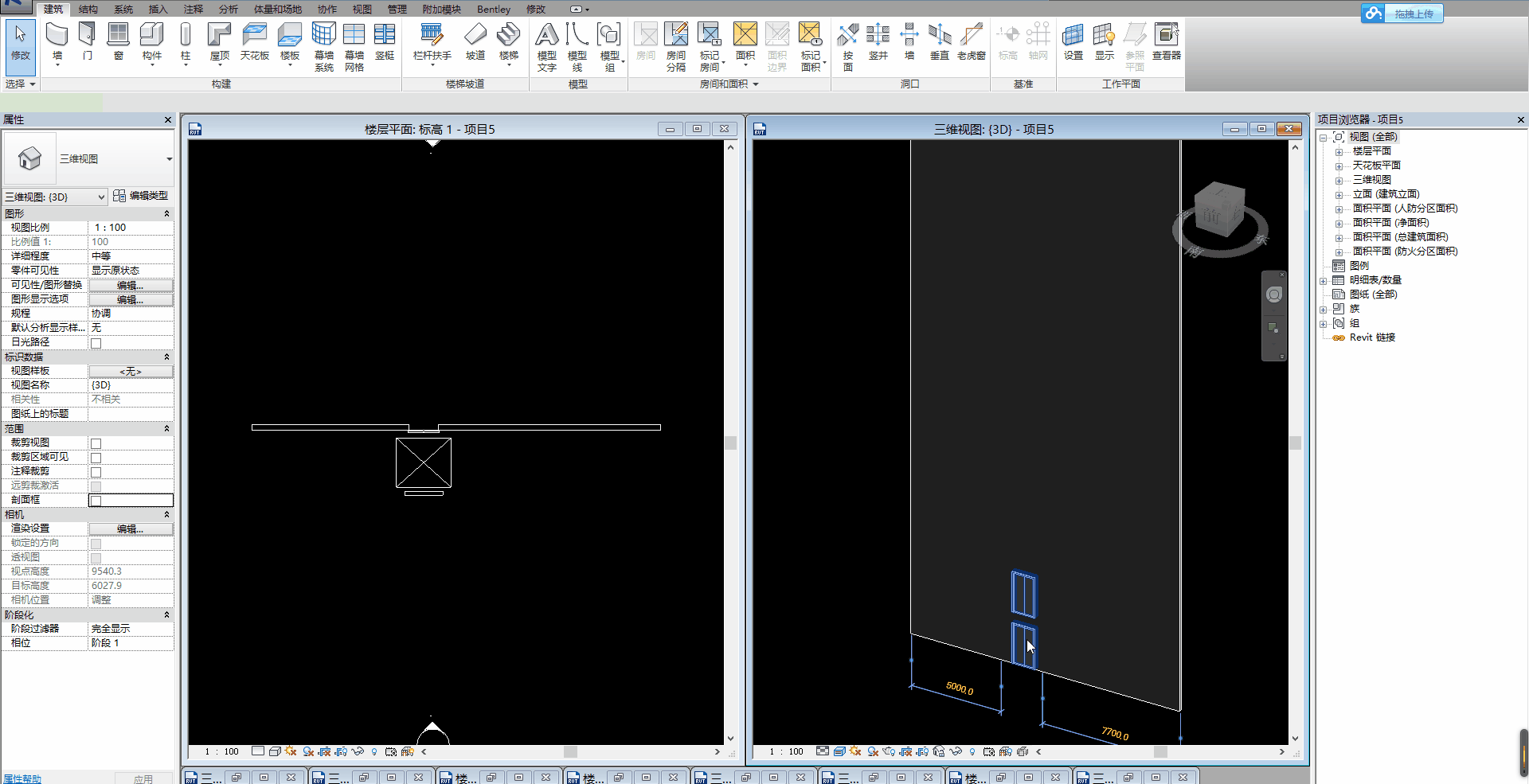Viewport: 1529px width, 784px height.
Task: Select the 房间分隔 (Room separator) tool
Action: tap(676, 46)
